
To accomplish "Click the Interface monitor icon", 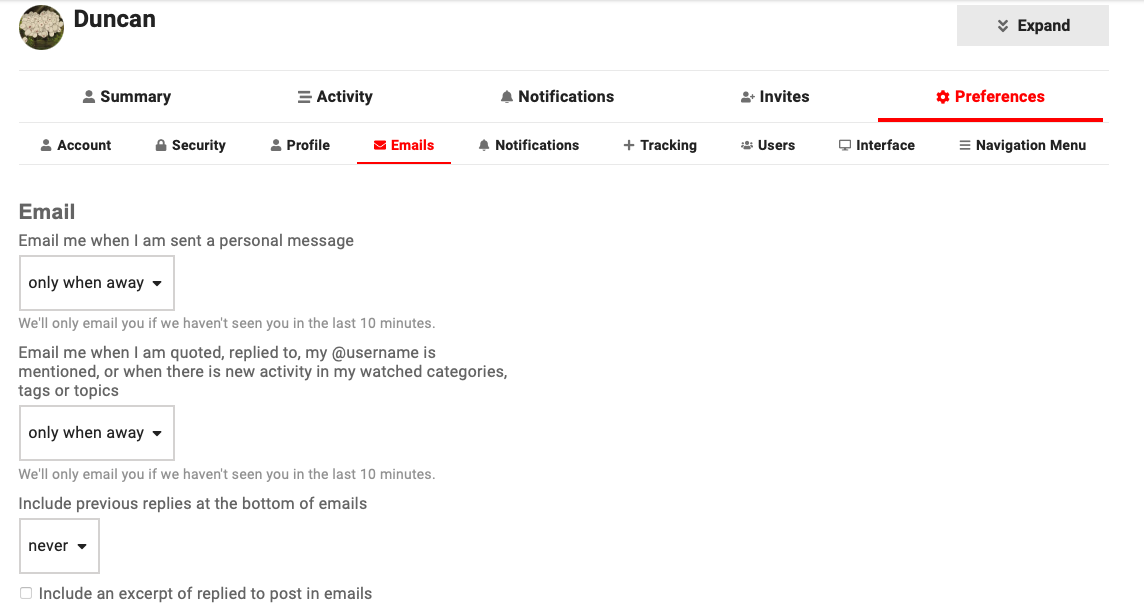I will [845, 145].
